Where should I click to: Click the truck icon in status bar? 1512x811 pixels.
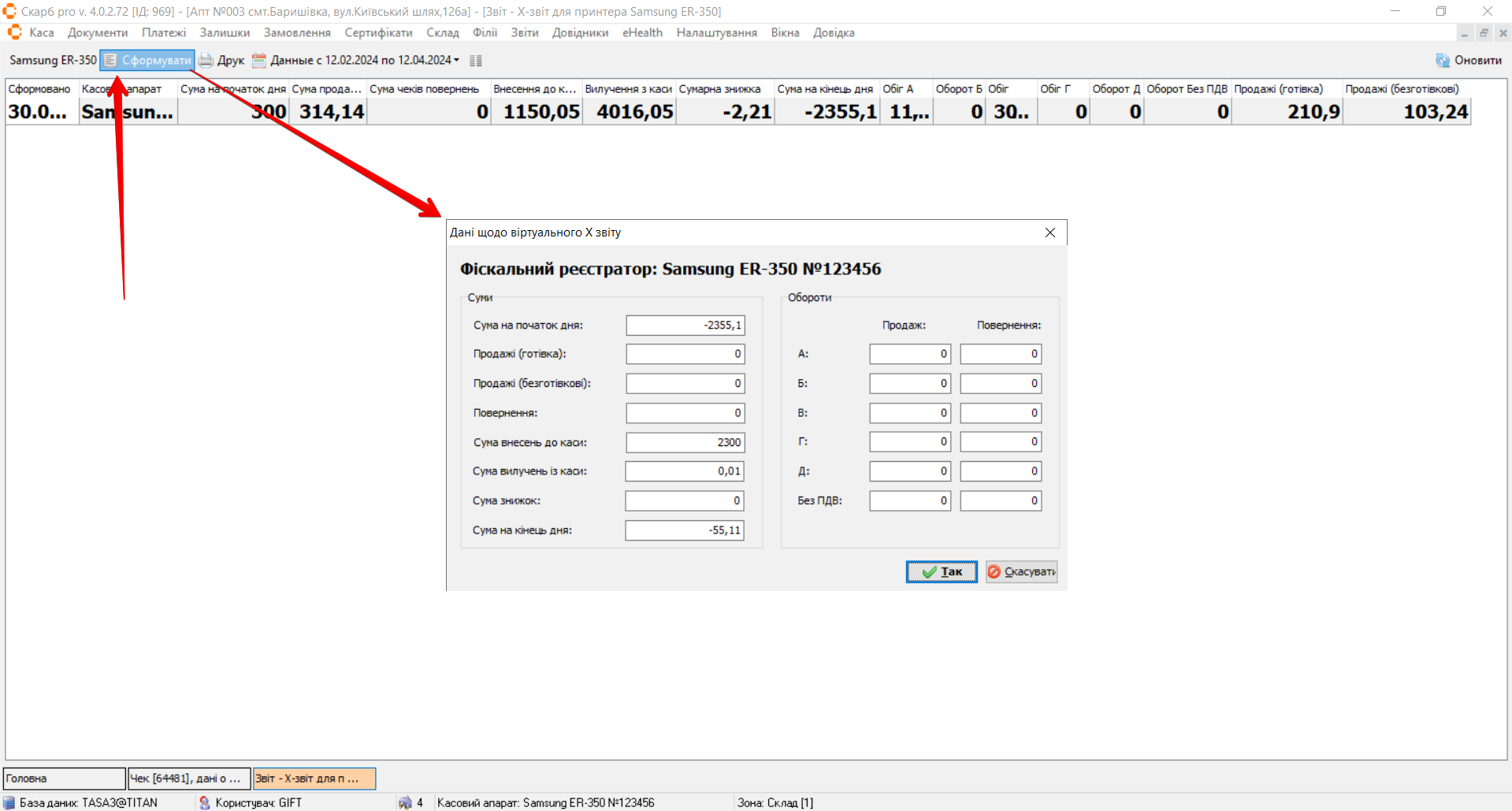(405, 802)
